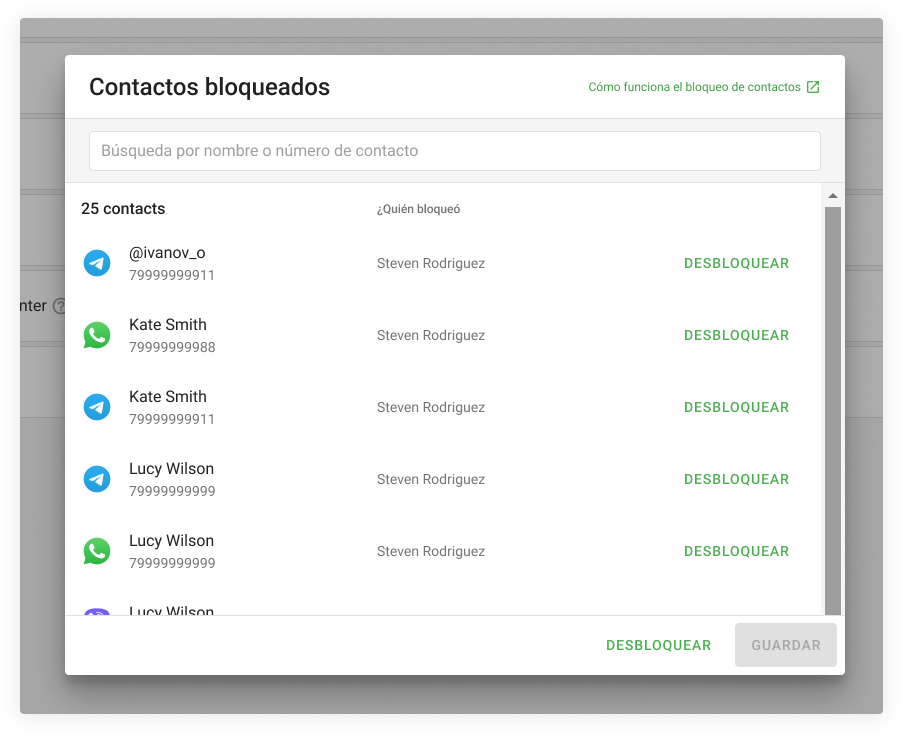Unblock the Telegram Lucy Wilson contact
This screenshot has height=736, width=903.
(736, 480)
